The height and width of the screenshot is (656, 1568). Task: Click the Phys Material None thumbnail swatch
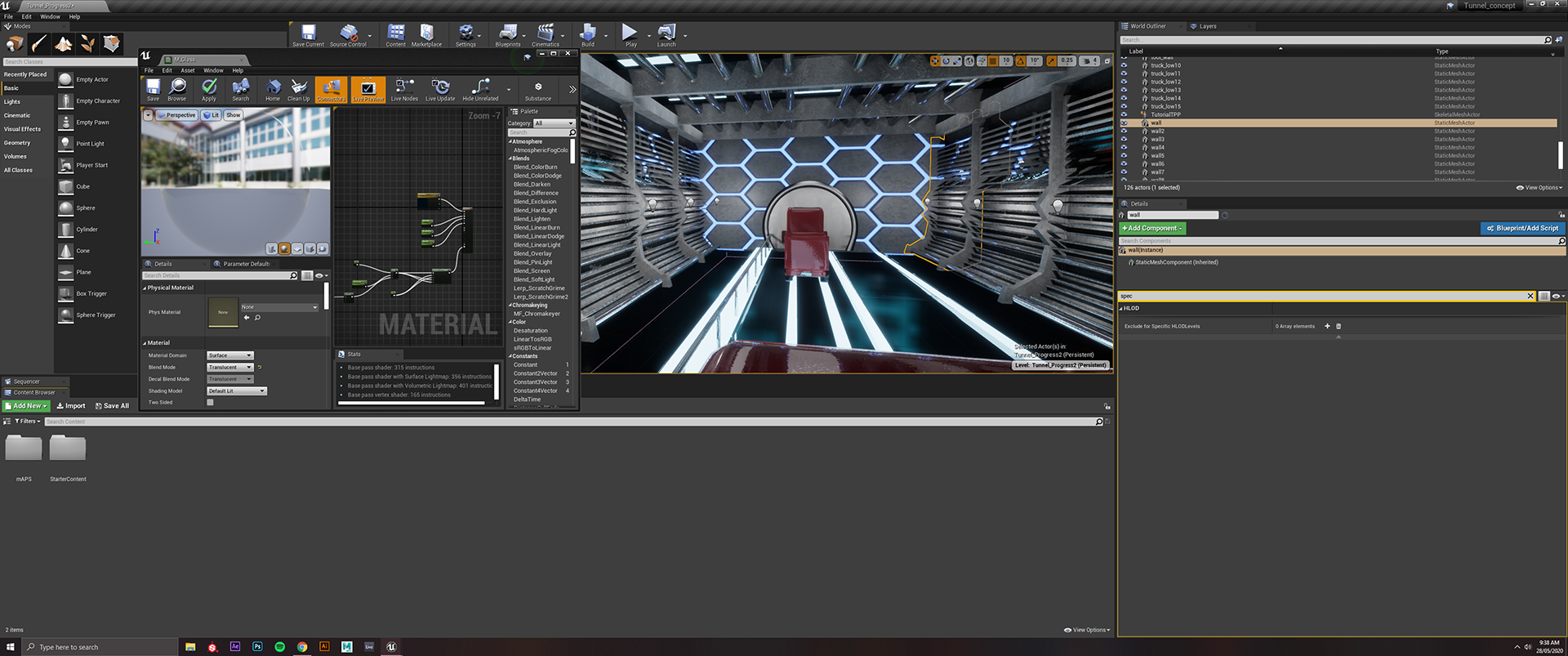[x=223, y=313]
